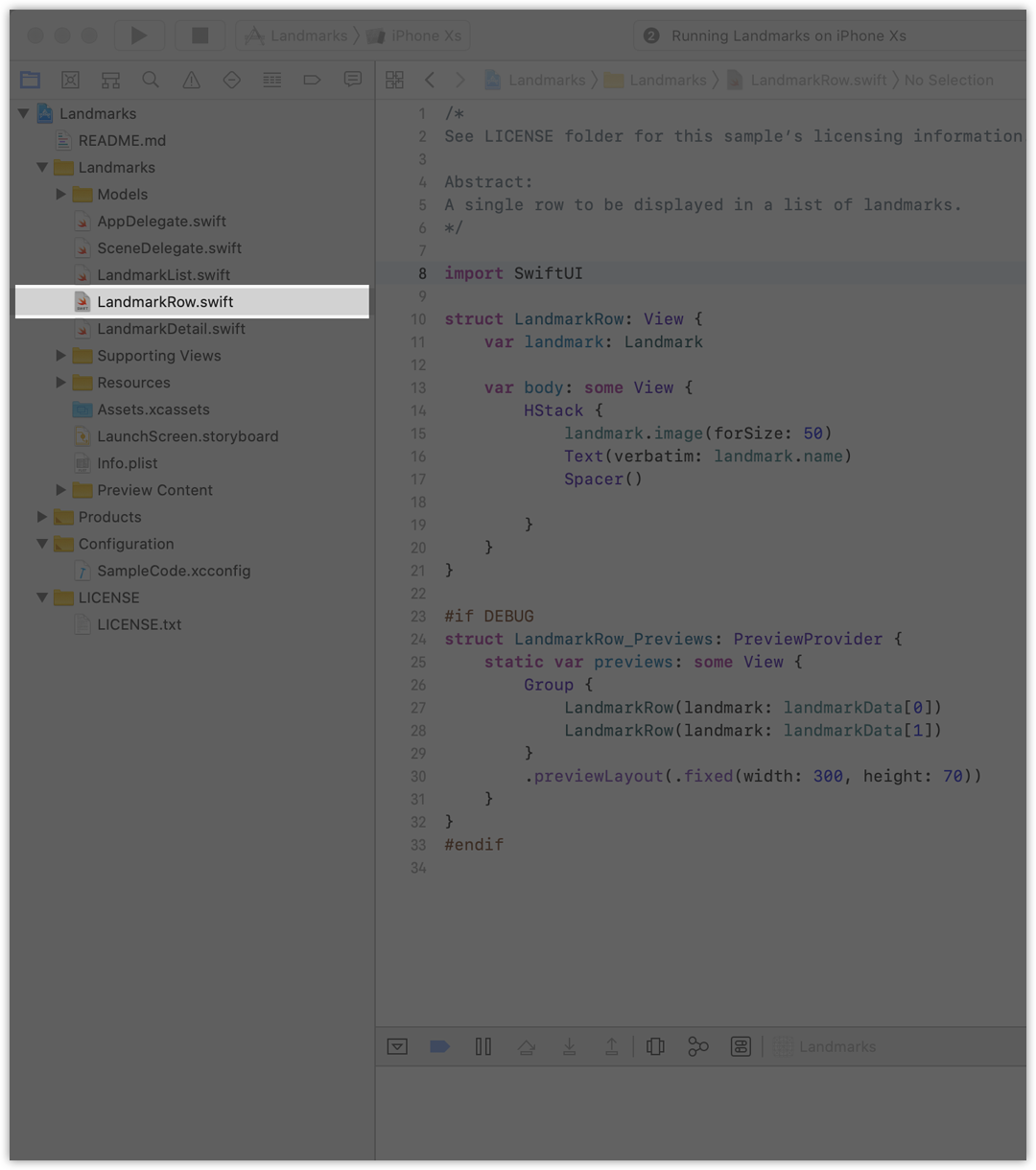
Task: Click the environment overrides icon
Action: 741,1046
